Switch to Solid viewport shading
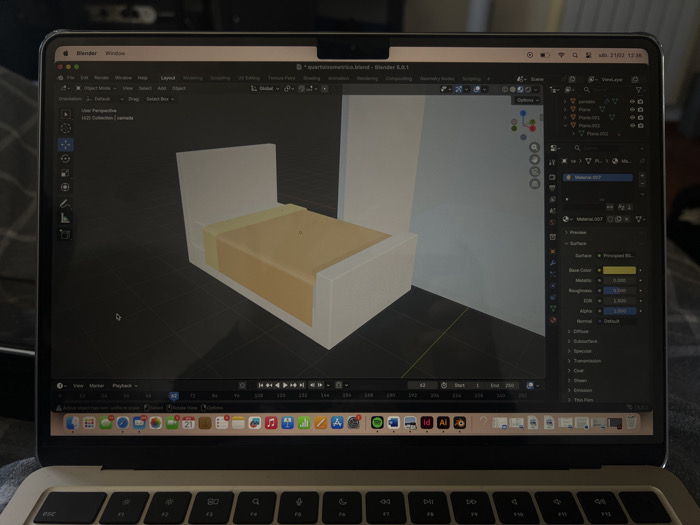This screenshot has width=700, height=525. coord(512,89)
